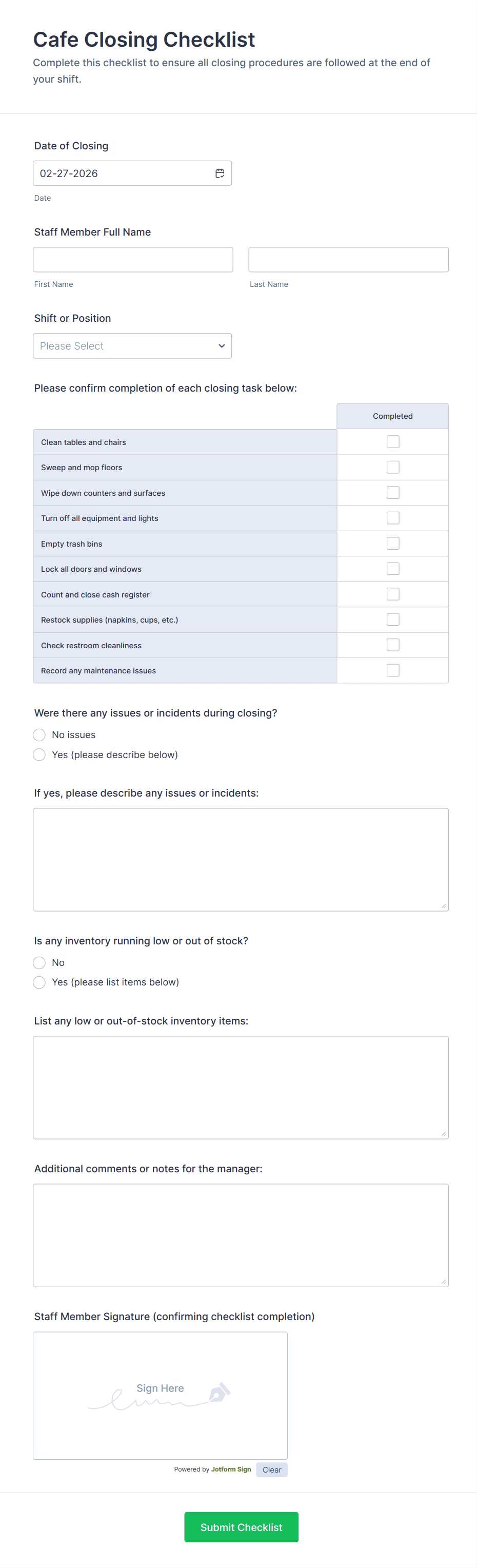Click the signature pen icon
477x1568 pixels.
click(220, 1391)
